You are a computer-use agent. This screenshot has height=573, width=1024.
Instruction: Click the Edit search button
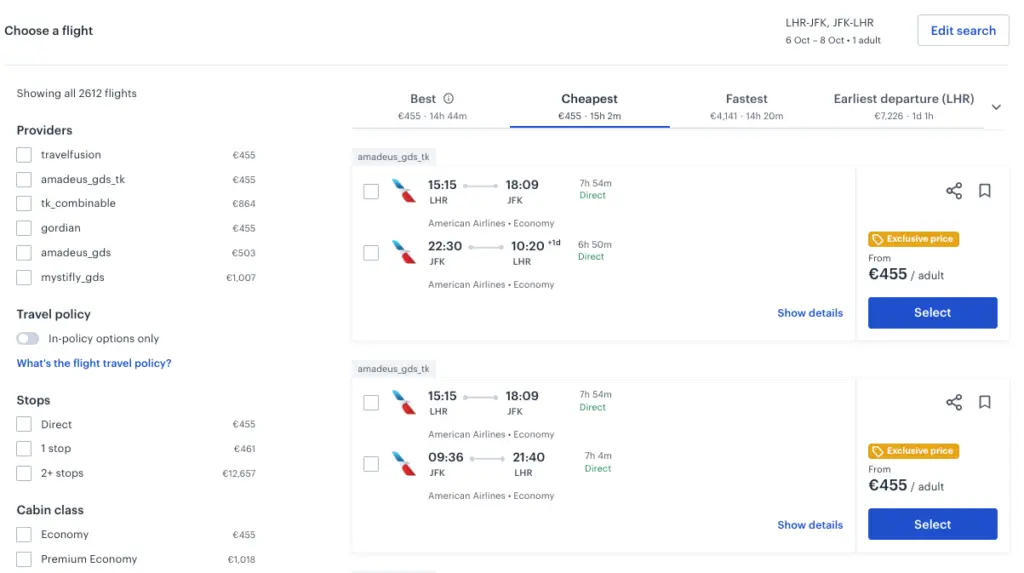(963, 31)
